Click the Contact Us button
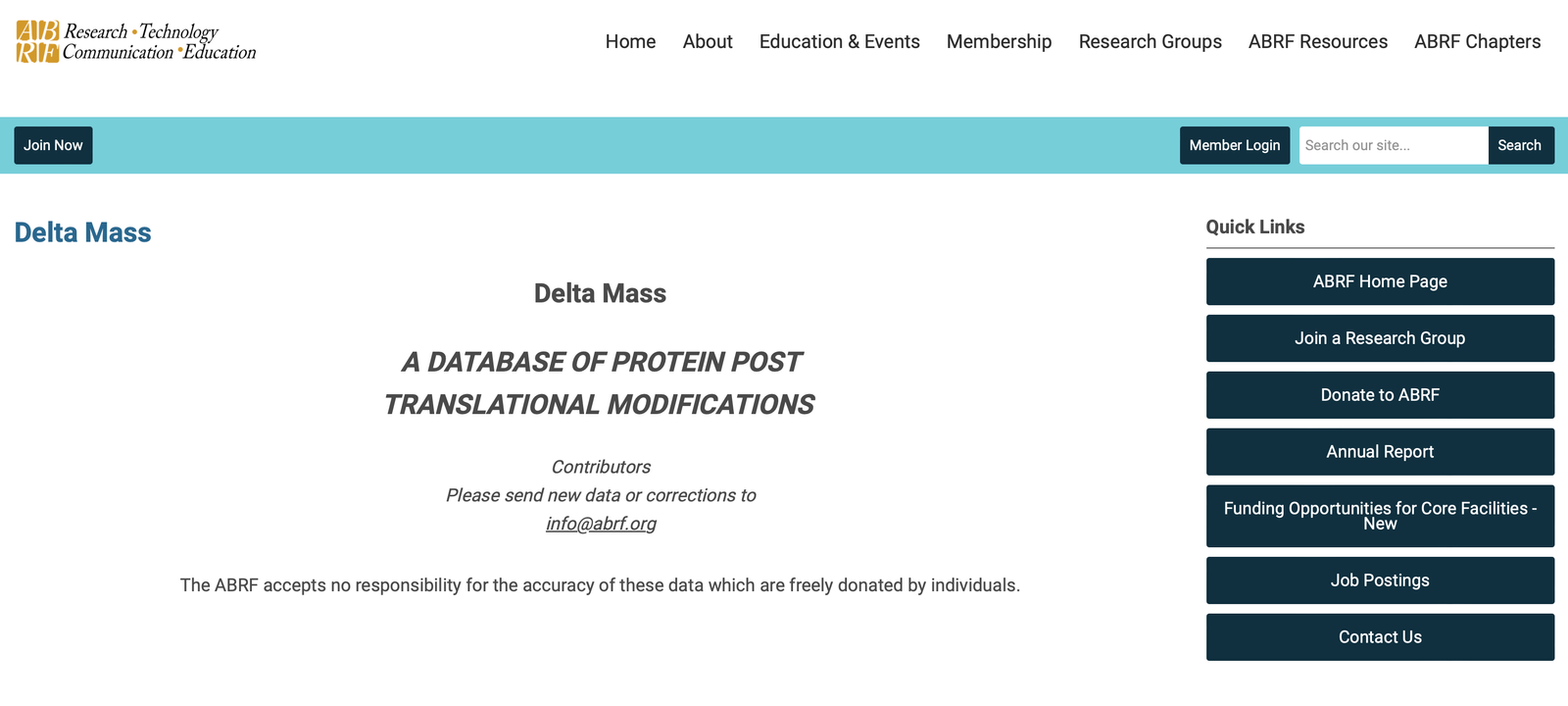This screenshot has height=706, width=1568. (1380, 637)
